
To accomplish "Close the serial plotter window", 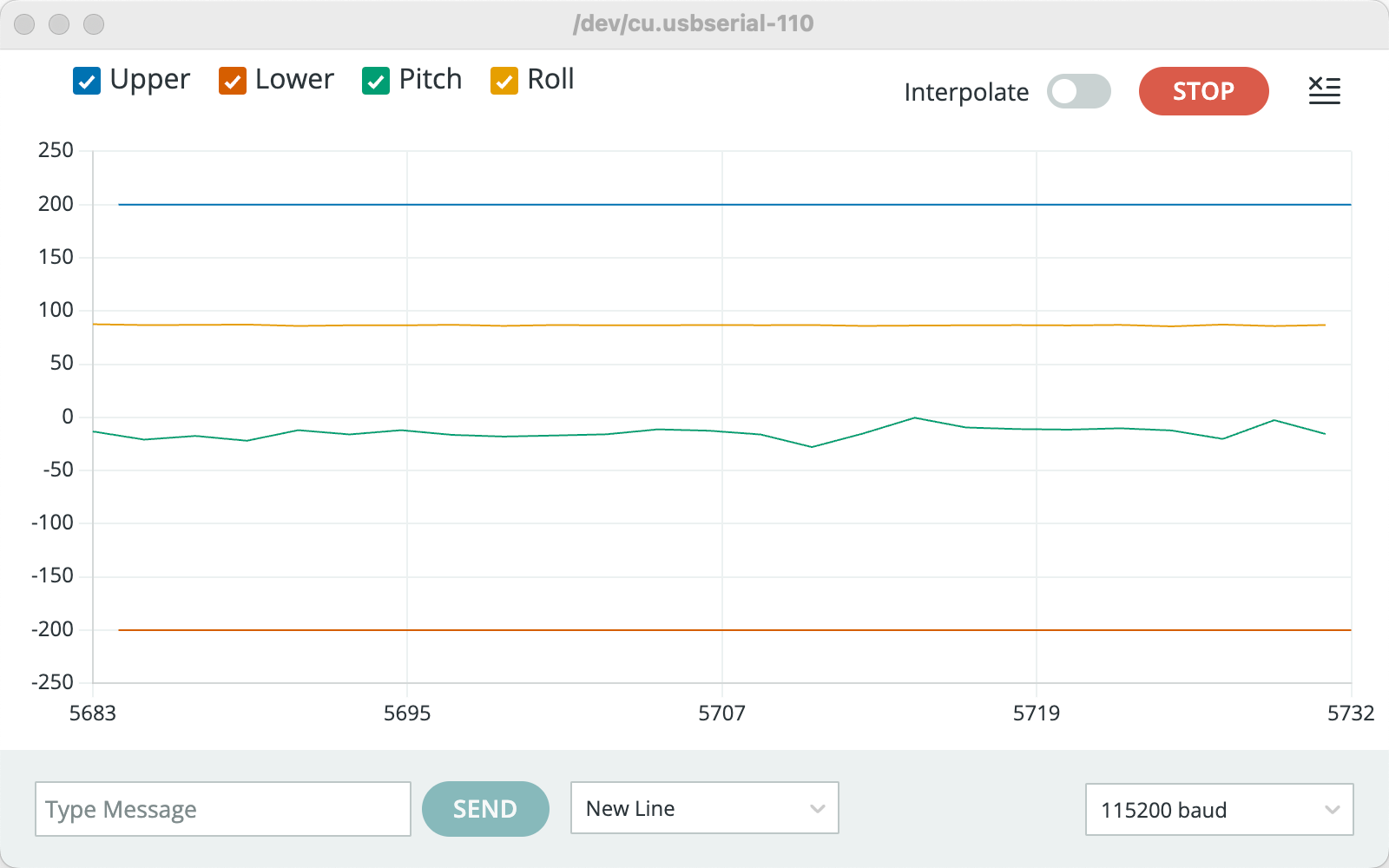I will (x=24, y=24).
